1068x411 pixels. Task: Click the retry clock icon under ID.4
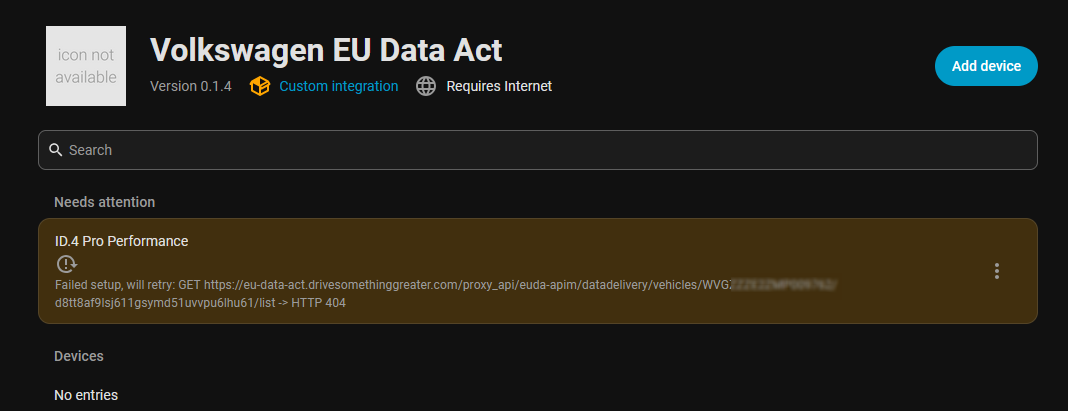(x=67, y=263)
